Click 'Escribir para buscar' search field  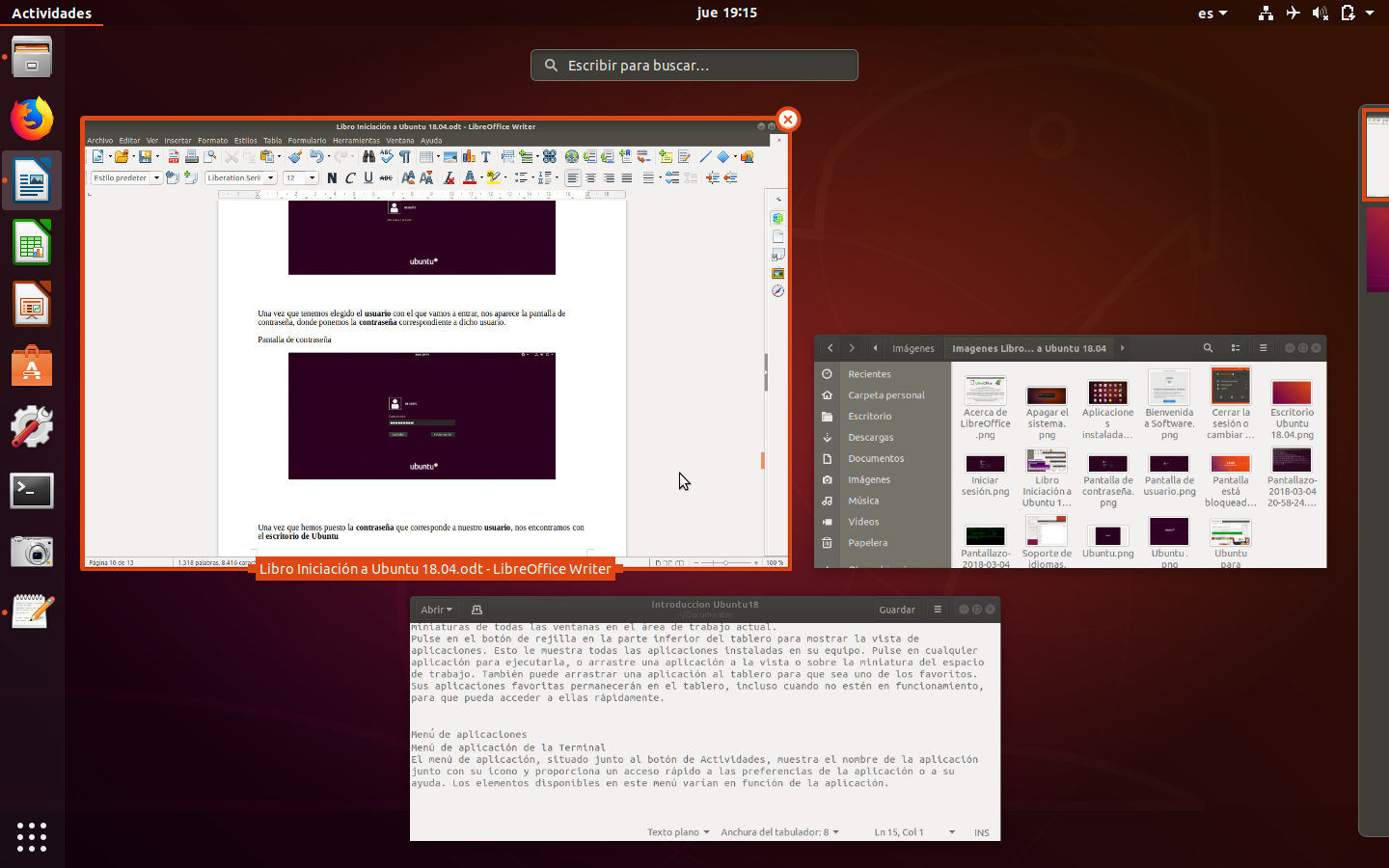(x=694, y=65)
